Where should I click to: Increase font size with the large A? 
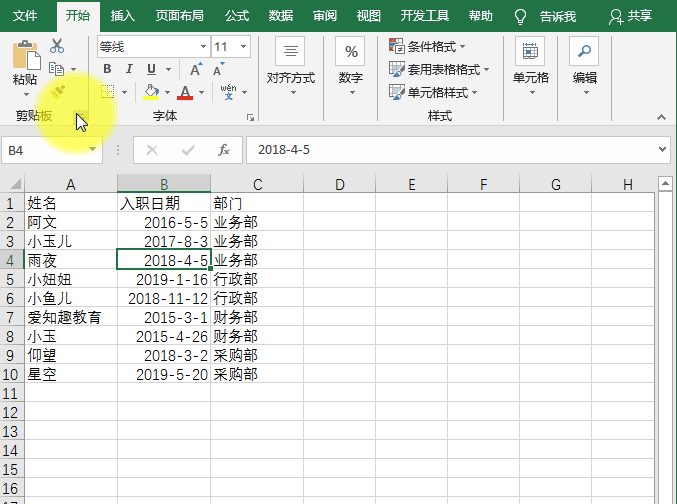pos(196,69)
